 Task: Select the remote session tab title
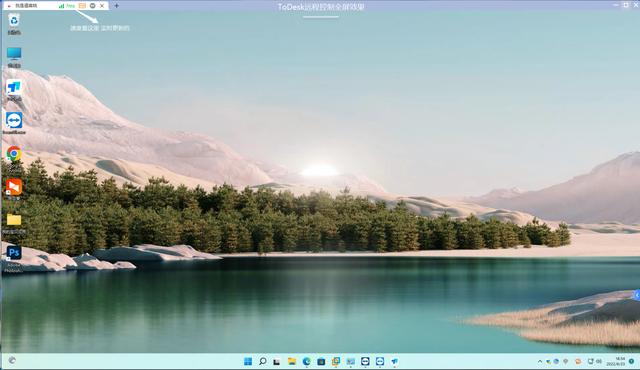coord(26,6)
